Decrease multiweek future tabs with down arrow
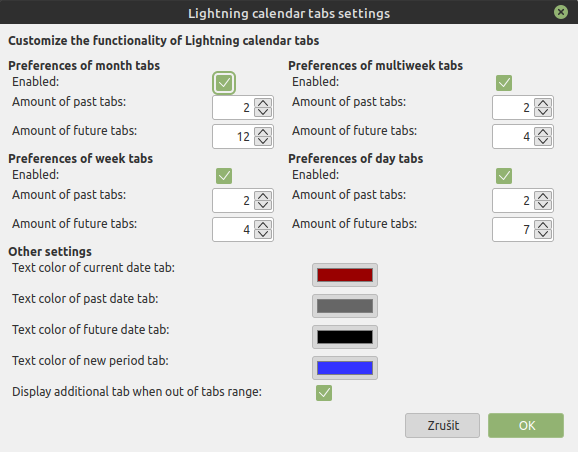This screenshot has height=452, width=578. tap(543, 141)
